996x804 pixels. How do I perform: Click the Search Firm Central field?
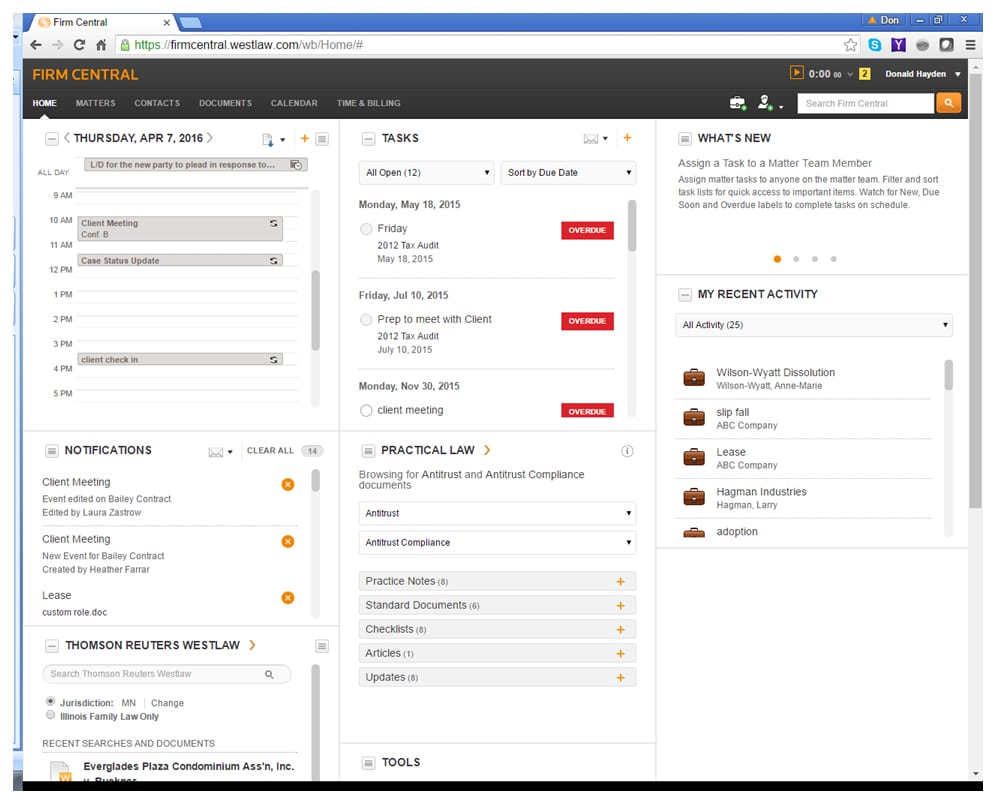(x=866, y=103)
